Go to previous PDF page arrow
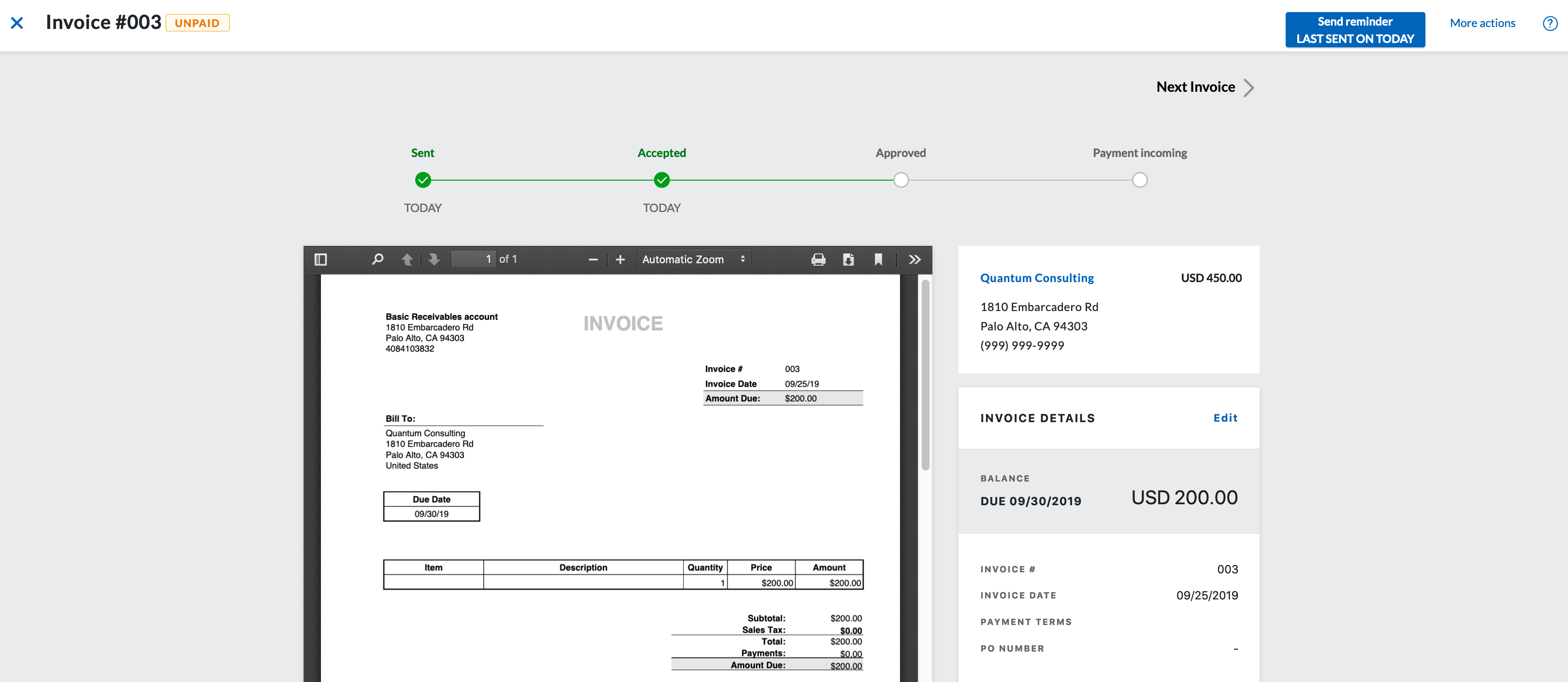Image resolution: width=1568 pixels, height=682 pixels. click(407, 260)
